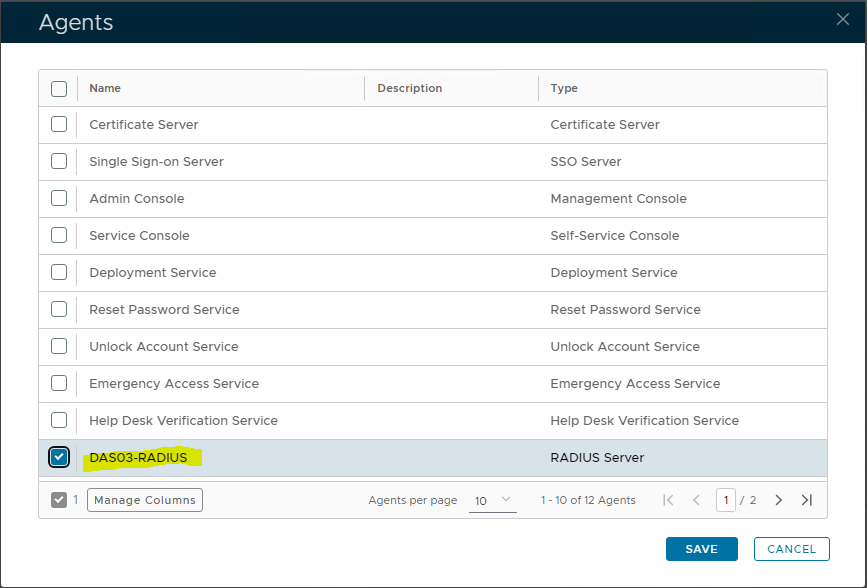The height and width of the screenshot is (588, 867).
Task: Click the Manage Columns button
Action: click(x=145, y=500)
